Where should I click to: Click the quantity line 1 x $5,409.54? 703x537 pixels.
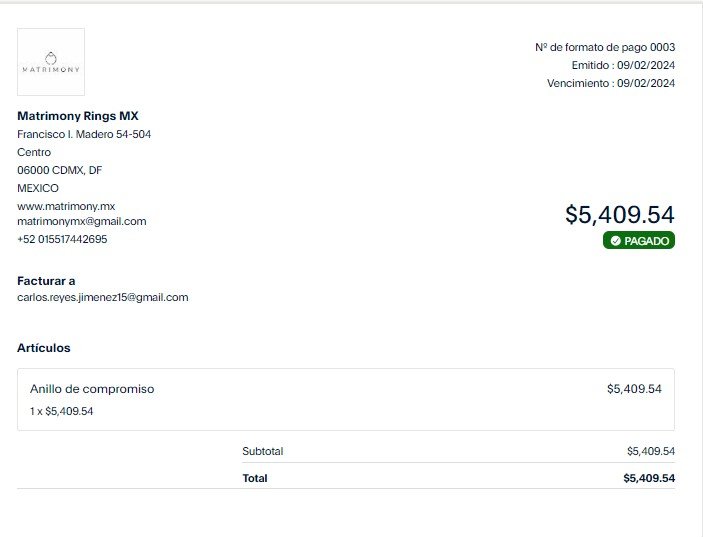[x=61, y=411]
